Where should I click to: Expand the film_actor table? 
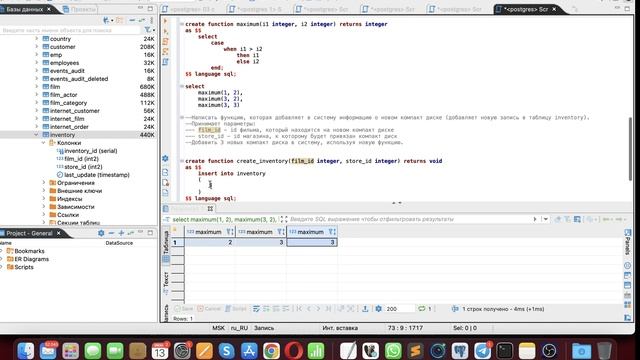pos(36,94)
